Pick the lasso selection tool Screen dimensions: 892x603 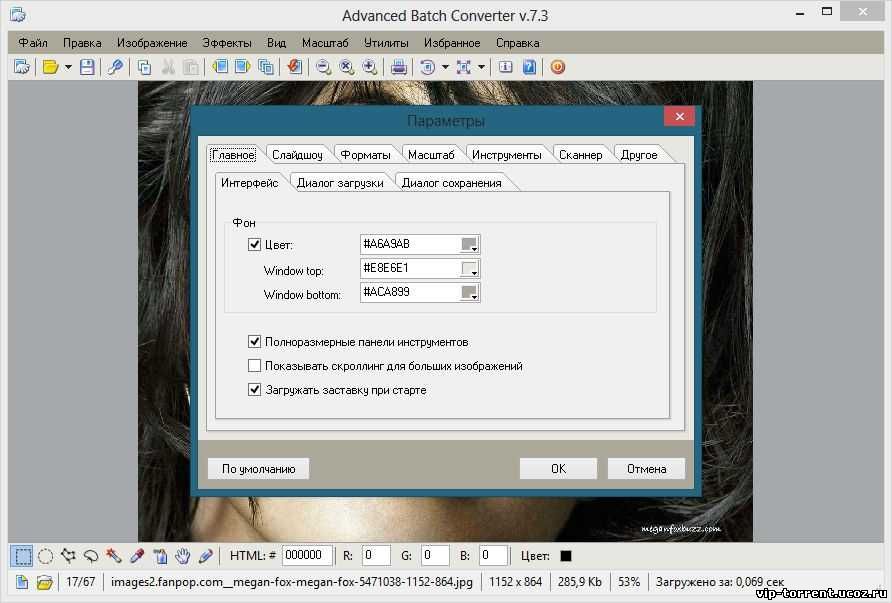91,555
